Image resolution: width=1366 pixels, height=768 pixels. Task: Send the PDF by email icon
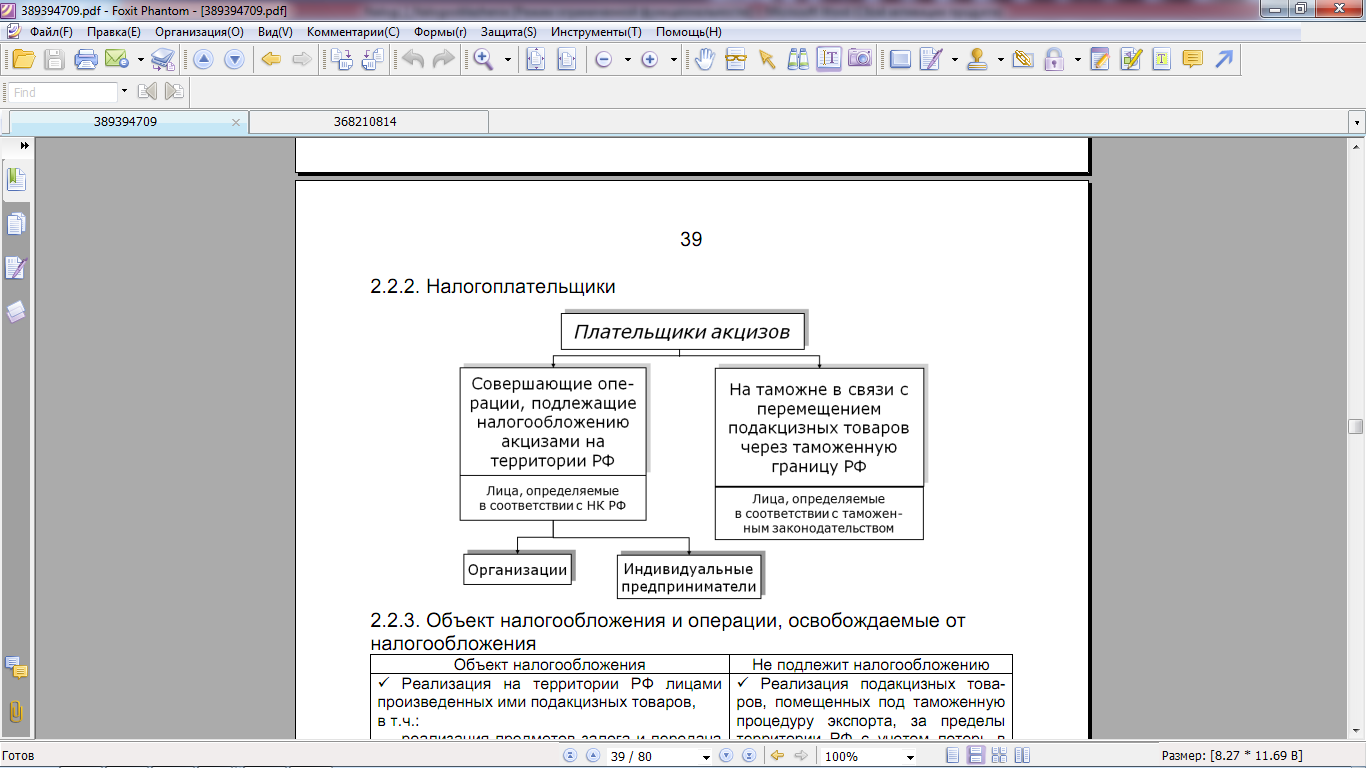tap(116, 59)
